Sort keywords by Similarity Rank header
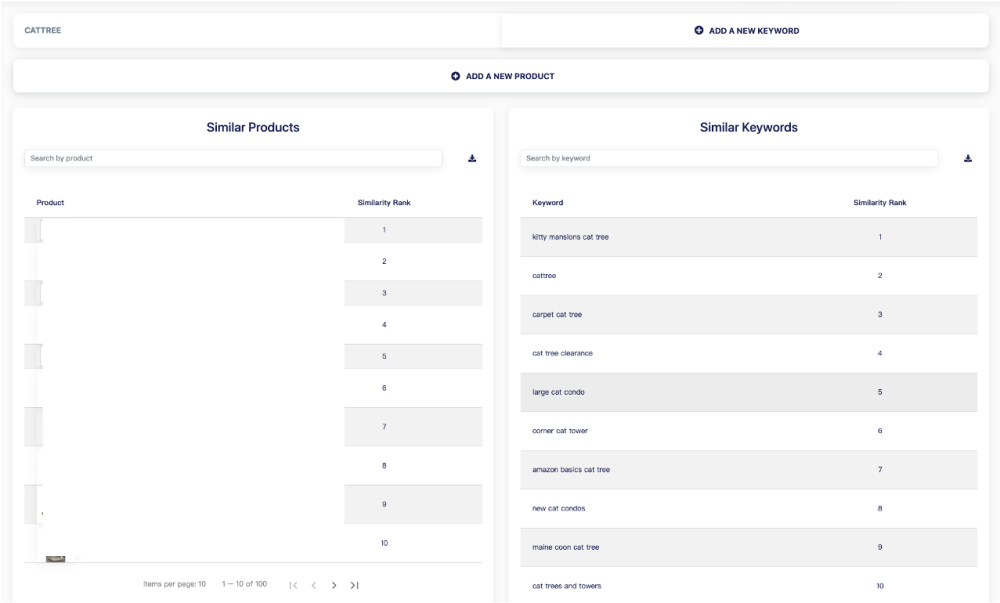The width and height of the screenshot is (1000, 603). [x=879, y=203]
